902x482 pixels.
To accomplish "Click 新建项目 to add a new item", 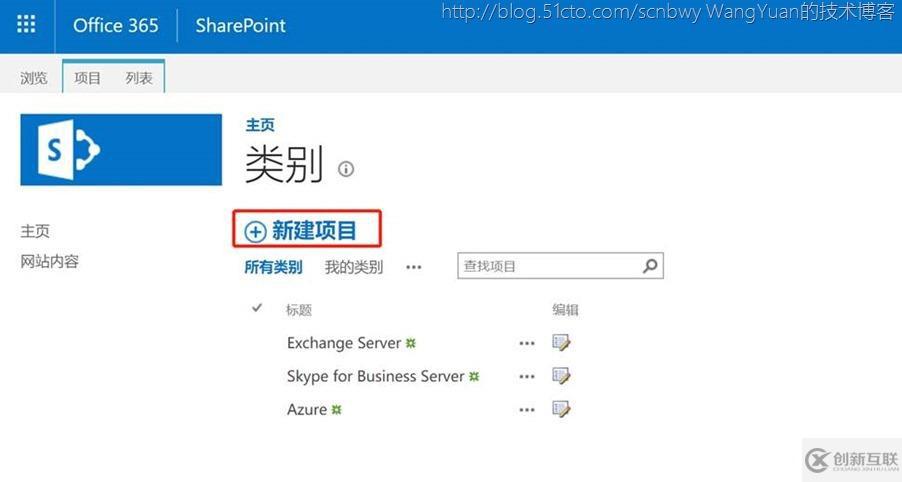I will pyautogui.click(x=314, y=231).
